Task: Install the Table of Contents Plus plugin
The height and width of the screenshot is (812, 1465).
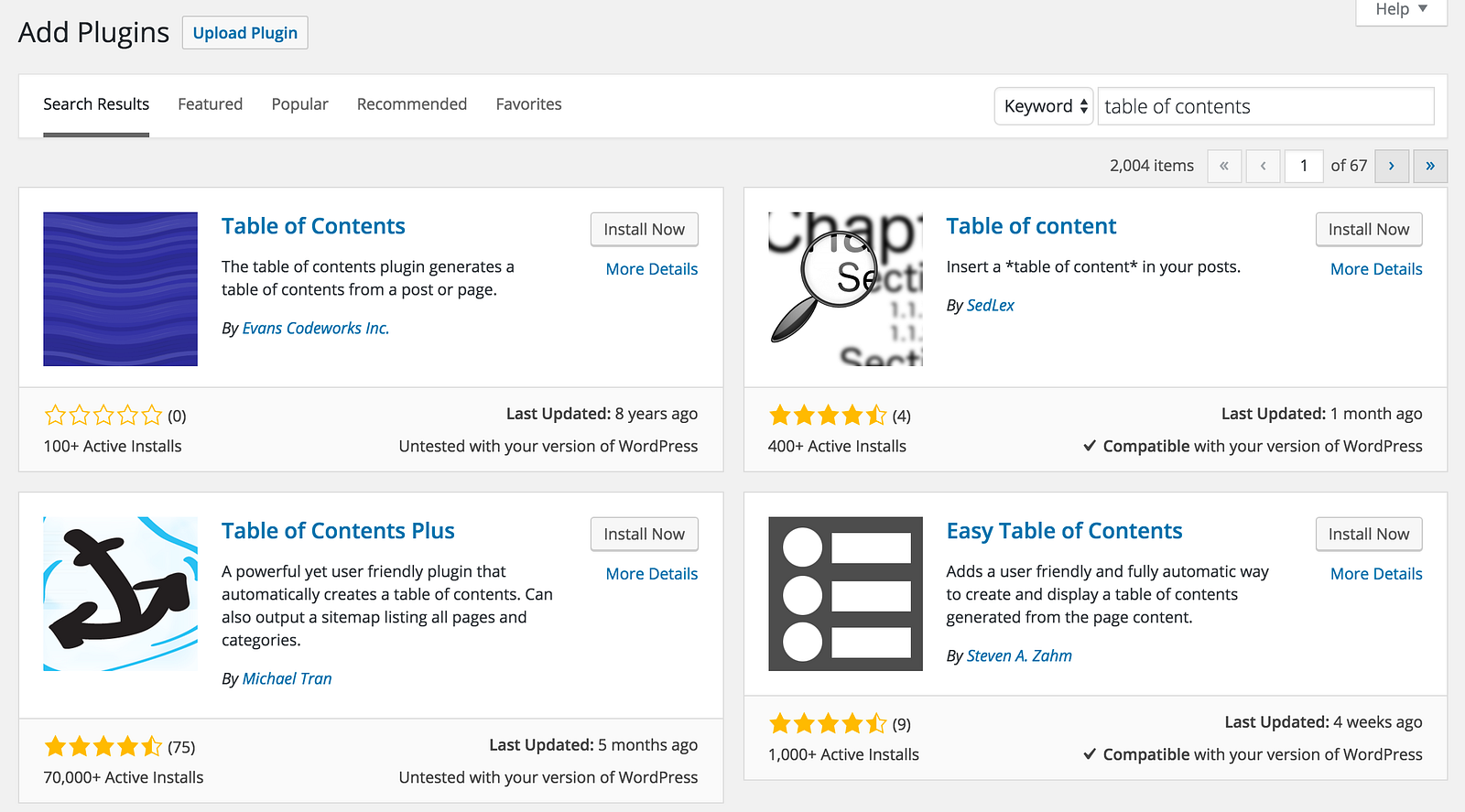Action: 644,534
